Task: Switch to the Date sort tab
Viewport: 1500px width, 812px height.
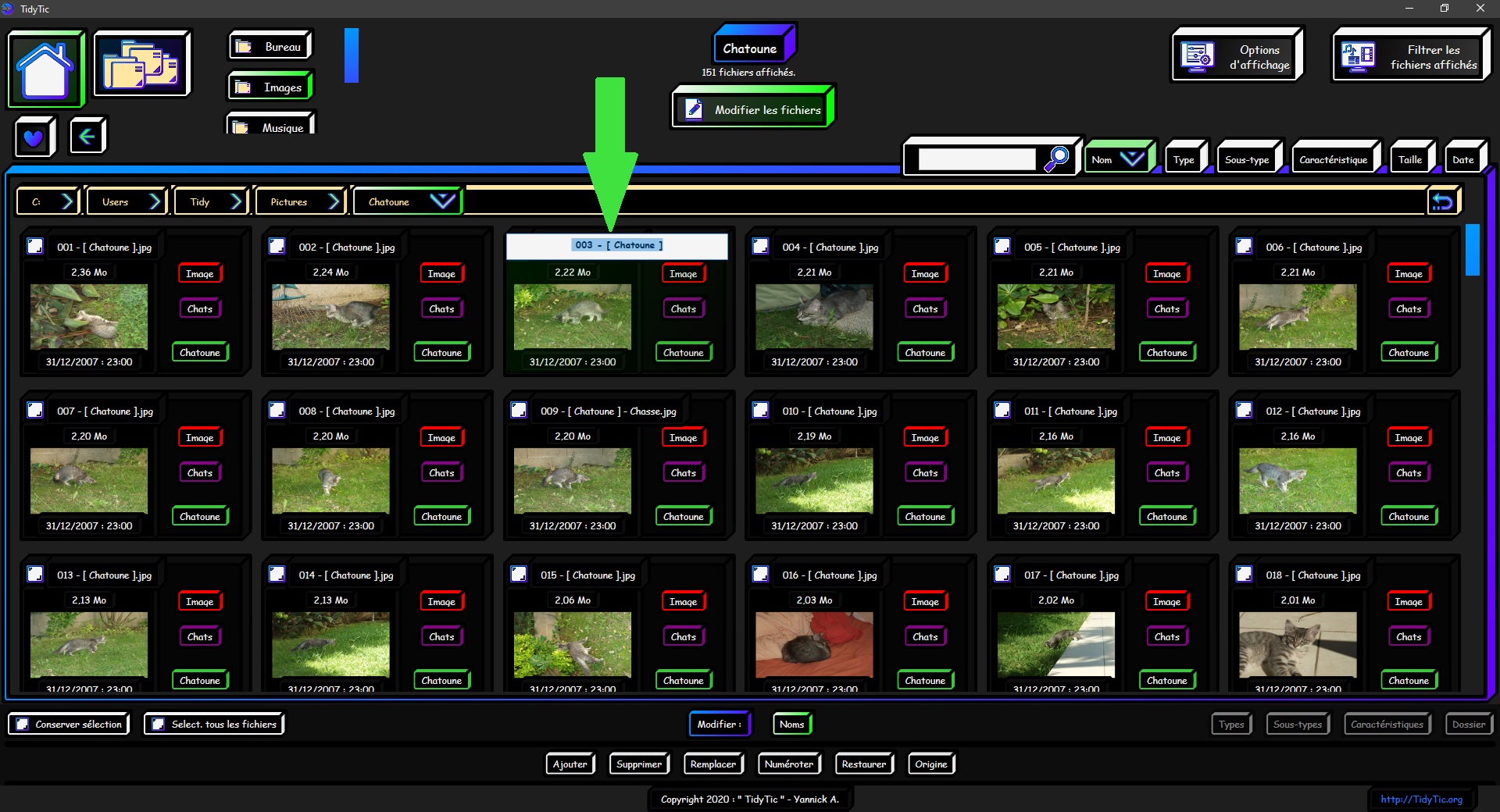Action: (1462, 160)
